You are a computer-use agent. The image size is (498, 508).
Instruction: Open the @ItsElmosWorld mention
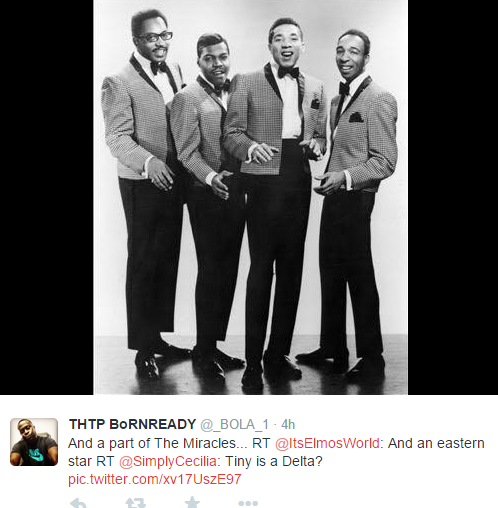[327, 443]
